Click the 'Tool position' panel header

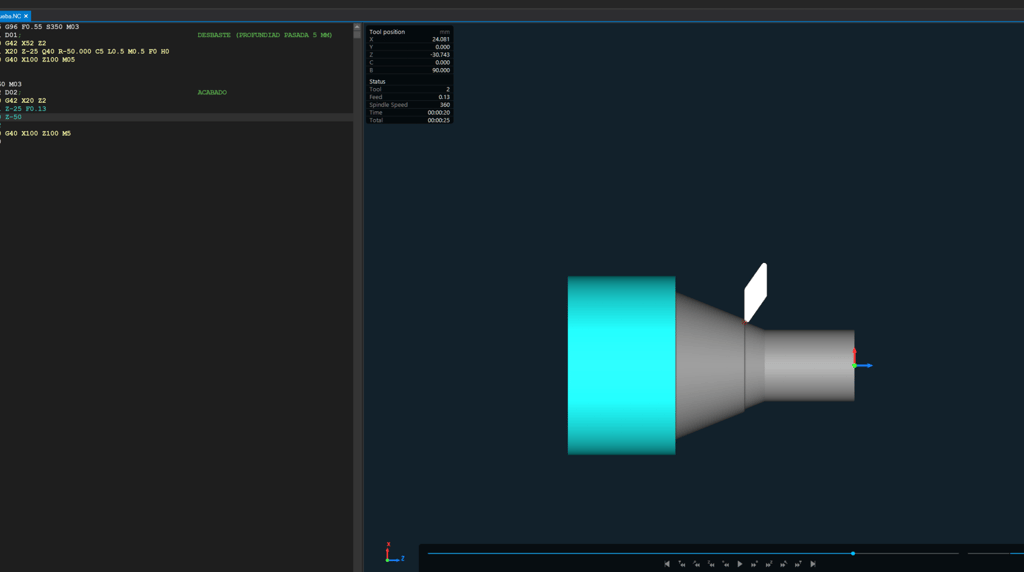pyautogui.click(x=387, y=32)
